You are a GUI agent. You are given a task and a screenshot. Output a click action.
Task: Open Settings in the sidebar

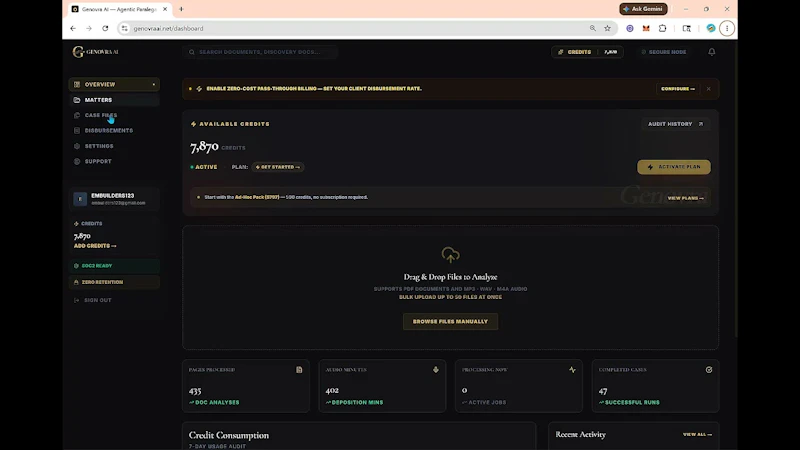[114, 146]
